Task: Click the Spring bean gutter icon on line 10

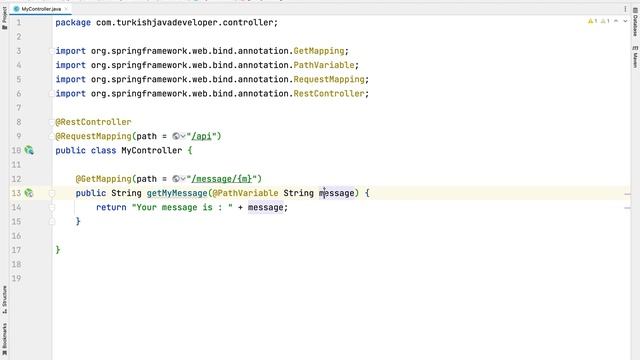Action: point(29,151)
